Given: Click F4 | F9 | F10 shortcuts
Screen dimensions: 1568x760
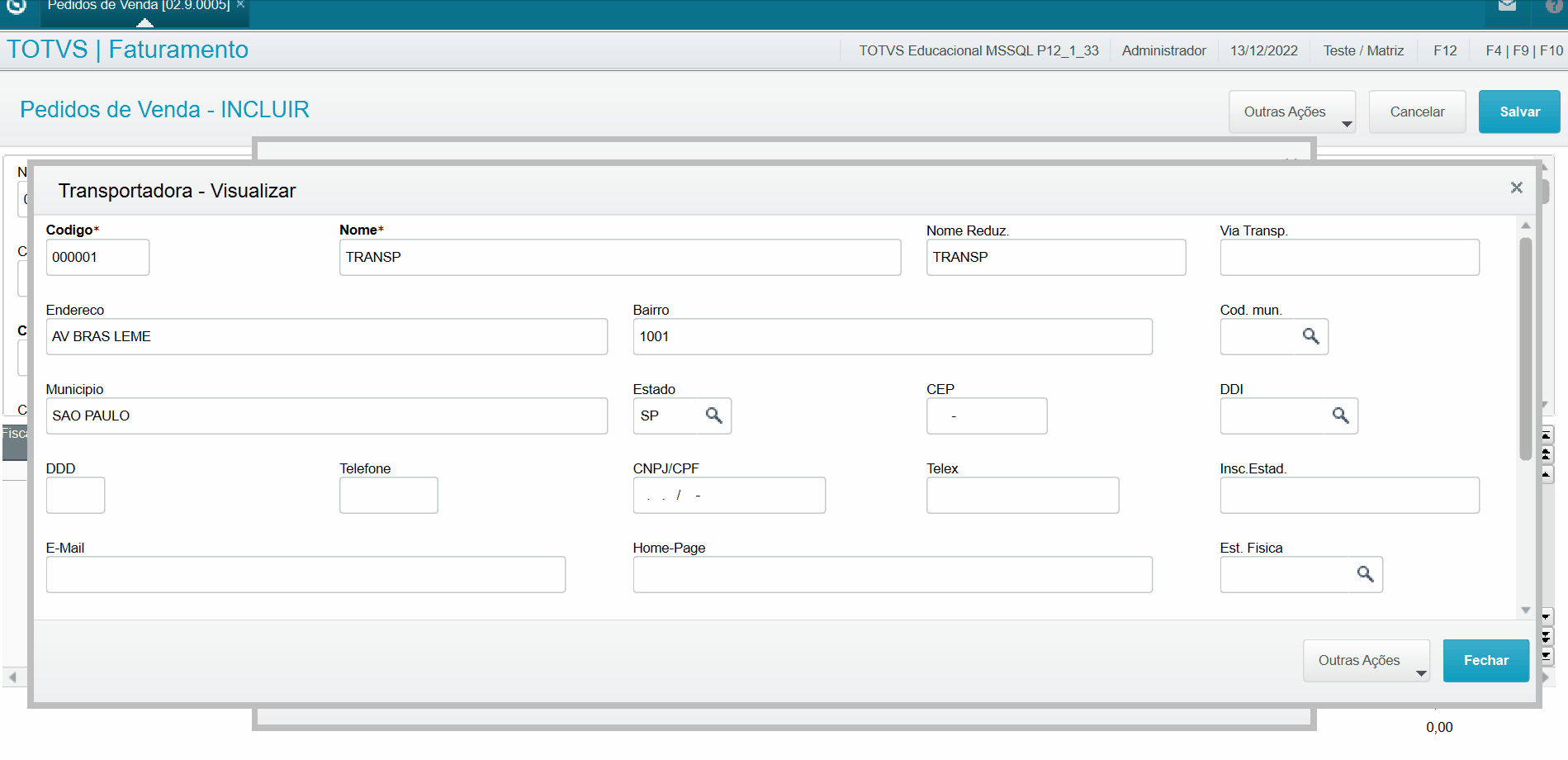Looking at the screenshot, I should pos(1524,50).
